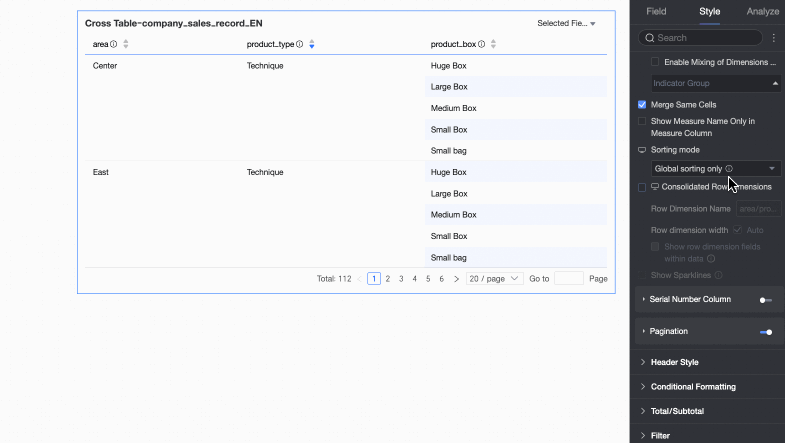The image size is (785, 443).
Task: Check Show row dimension fields within data
Action: [655, 247]
